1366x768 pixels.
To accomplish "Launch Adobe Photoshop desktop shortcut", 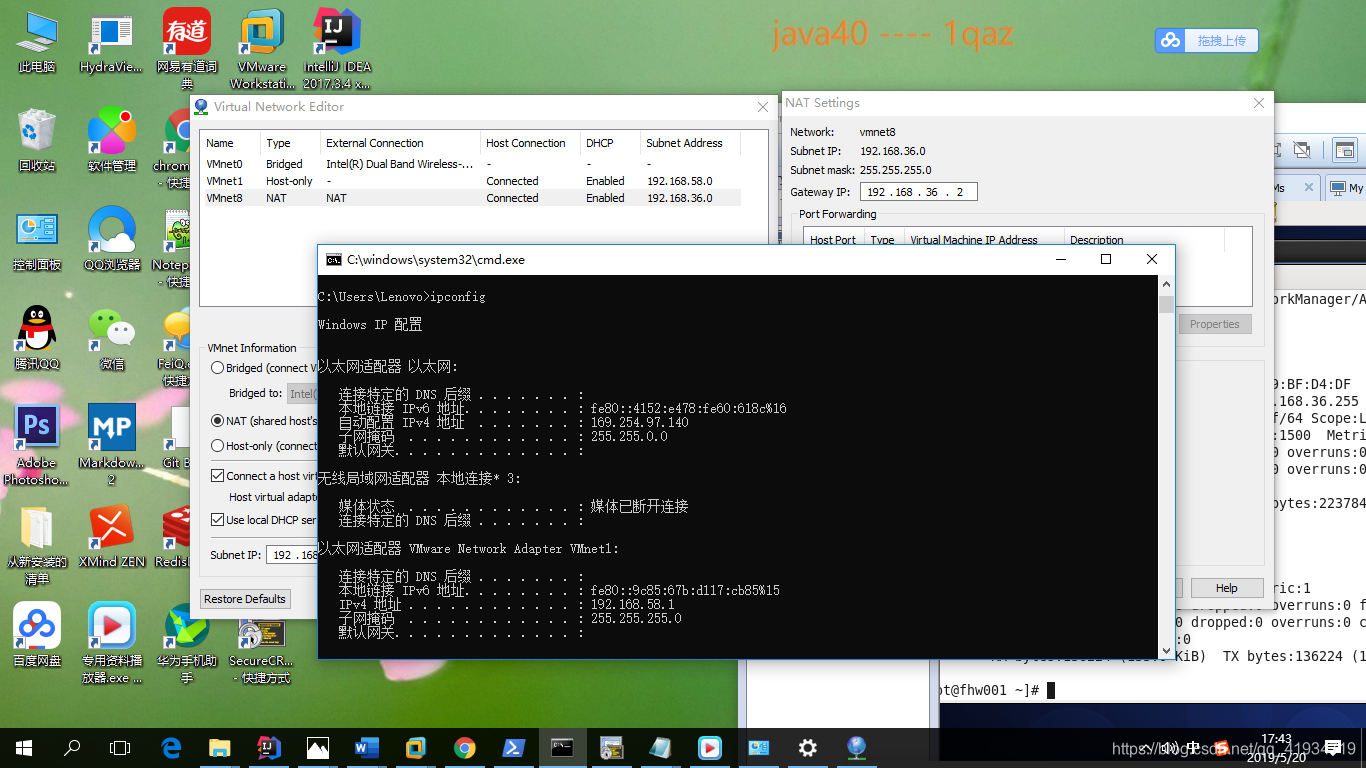I will [37, 445].
